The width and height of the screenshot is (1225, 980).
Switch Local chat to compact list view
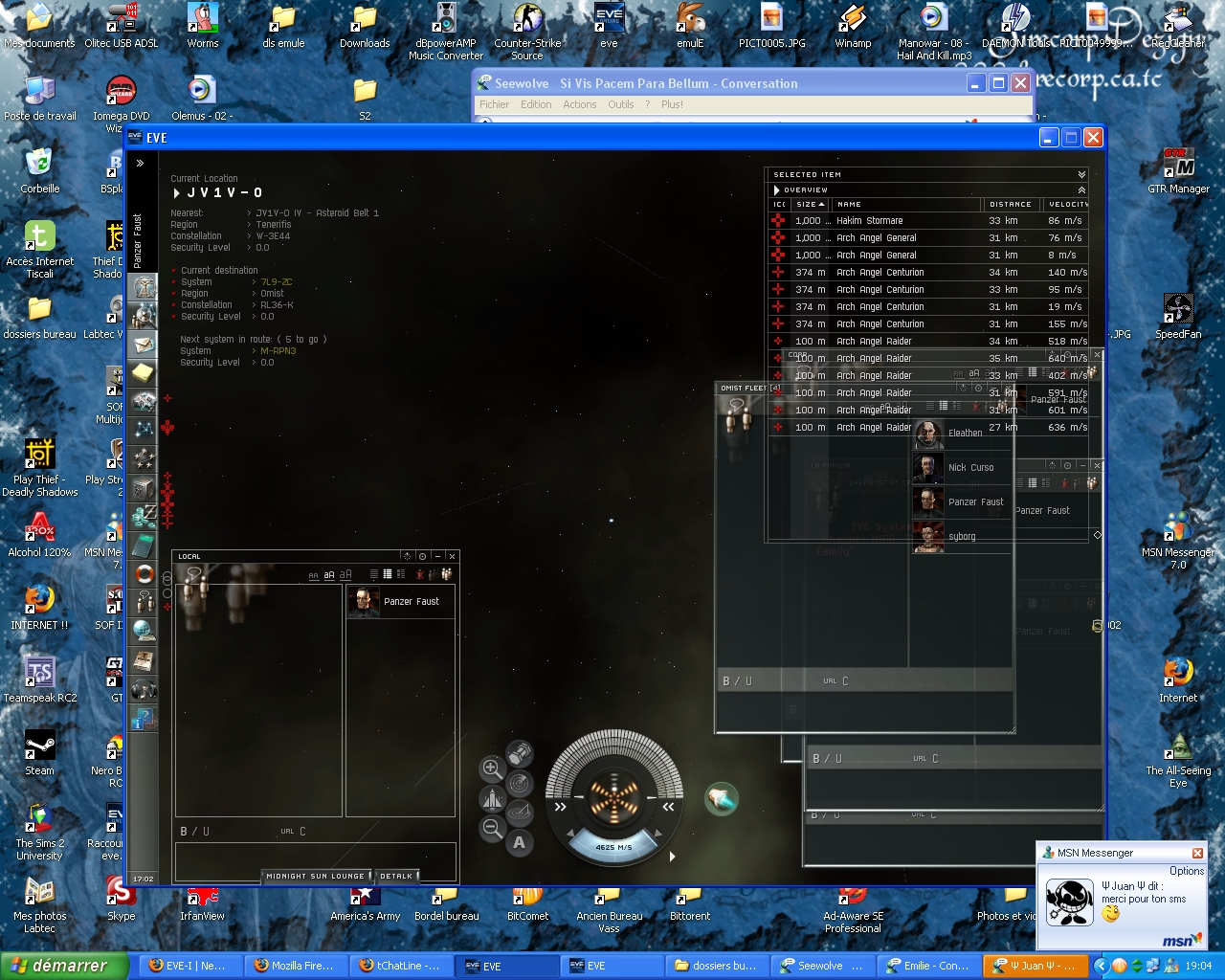[374, 574]
